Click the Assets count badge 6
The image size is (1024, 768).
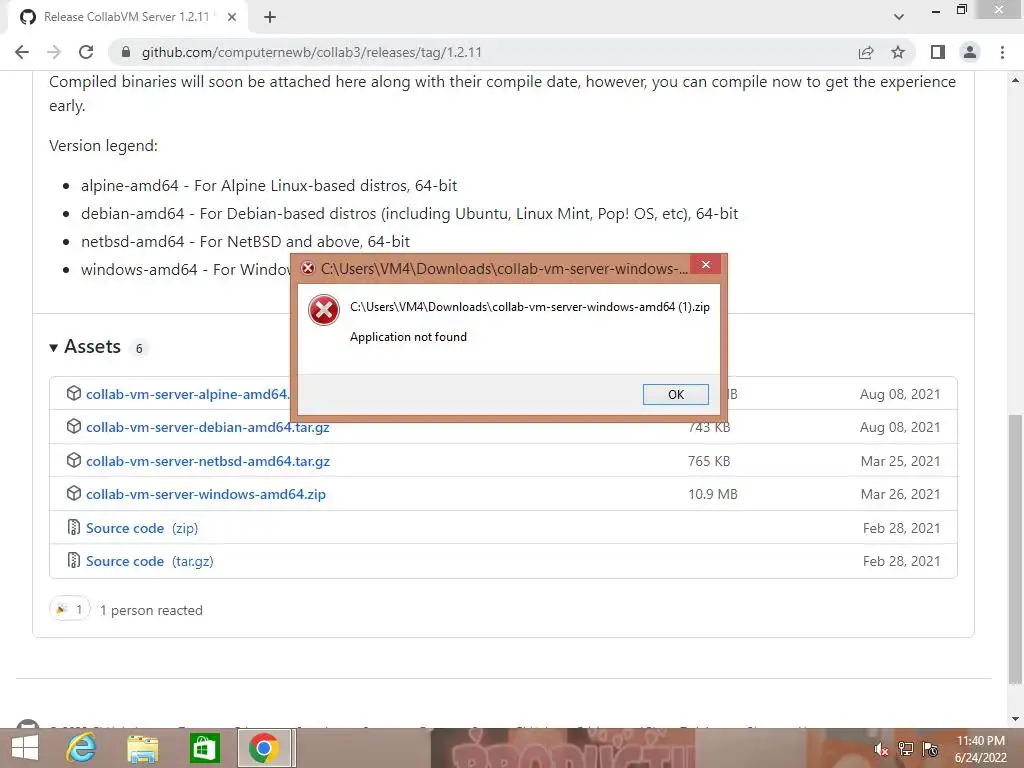138,348
